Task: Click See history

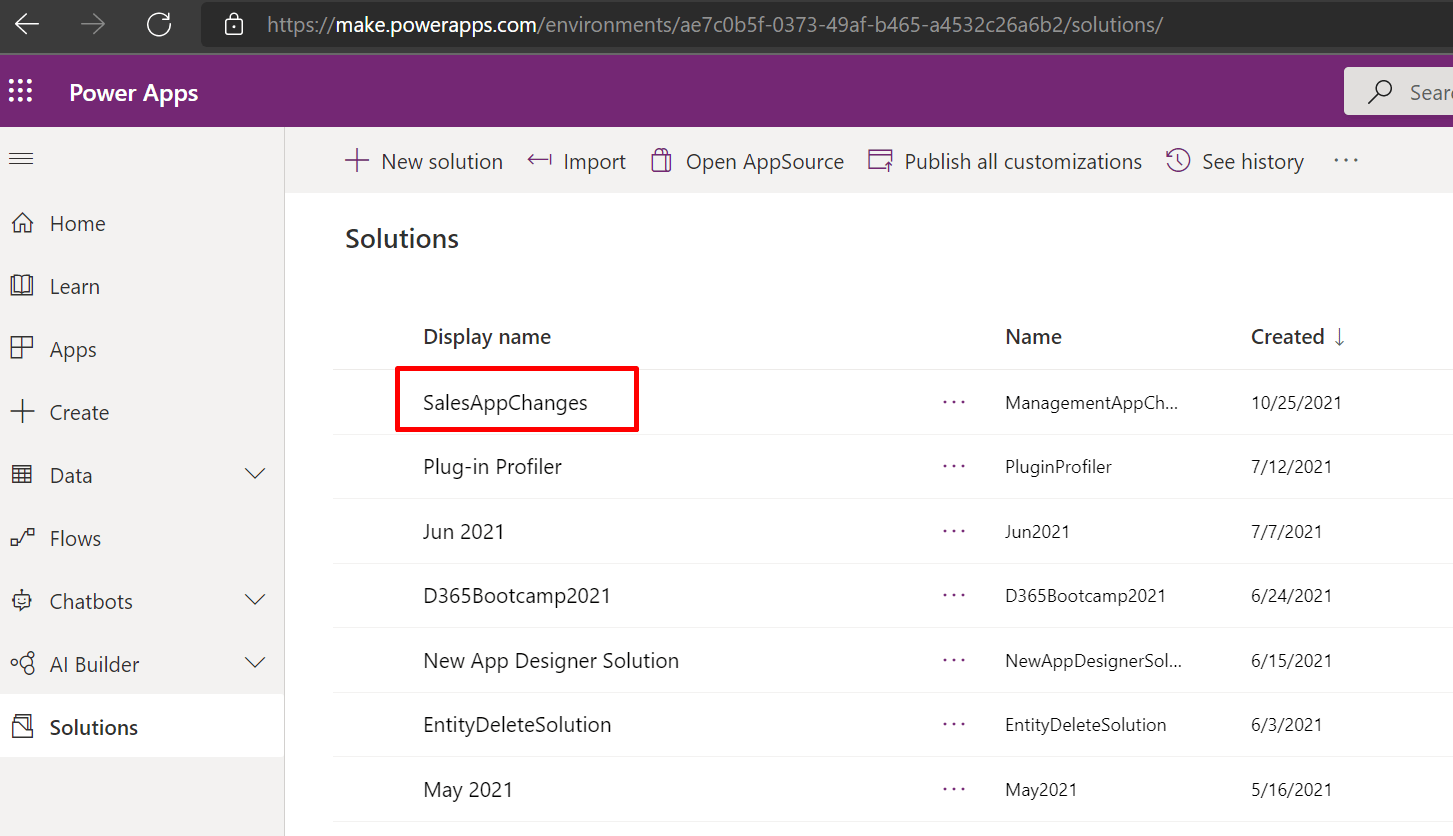Action: pyautogui.click(x=1235, y=161)
